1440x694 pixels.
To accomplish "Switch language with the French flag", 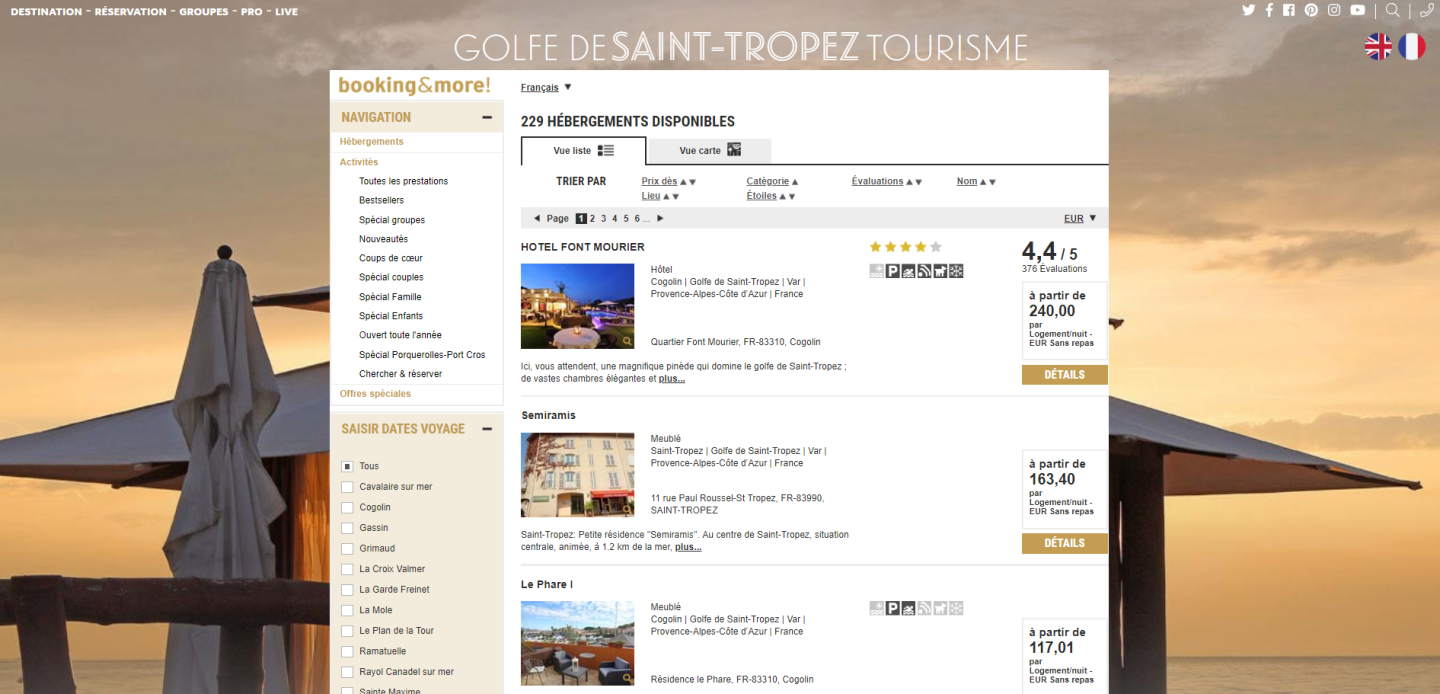I will pyautogui.click(x=1411, y=46).
